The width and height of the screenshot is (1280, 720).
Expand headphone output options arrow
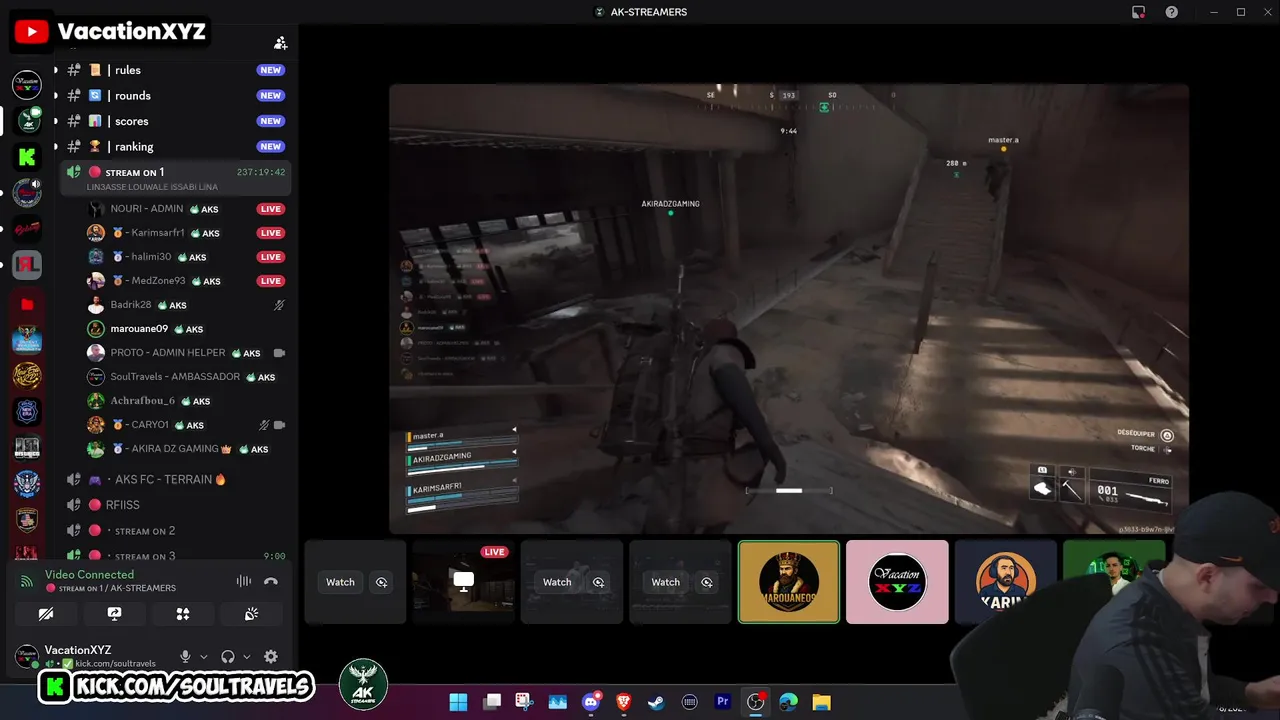tap(246, 657)
